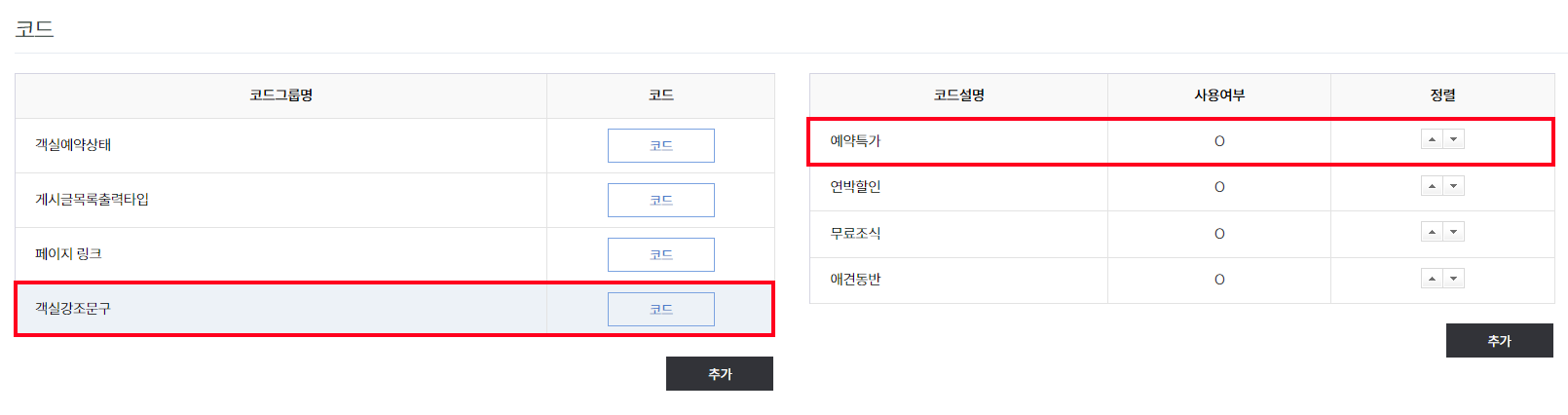This screenshot has width=1568, height=415.
Task: Click down arrow for 연박할인 row
Action: pyautogui.click(x=1454, y=186)
